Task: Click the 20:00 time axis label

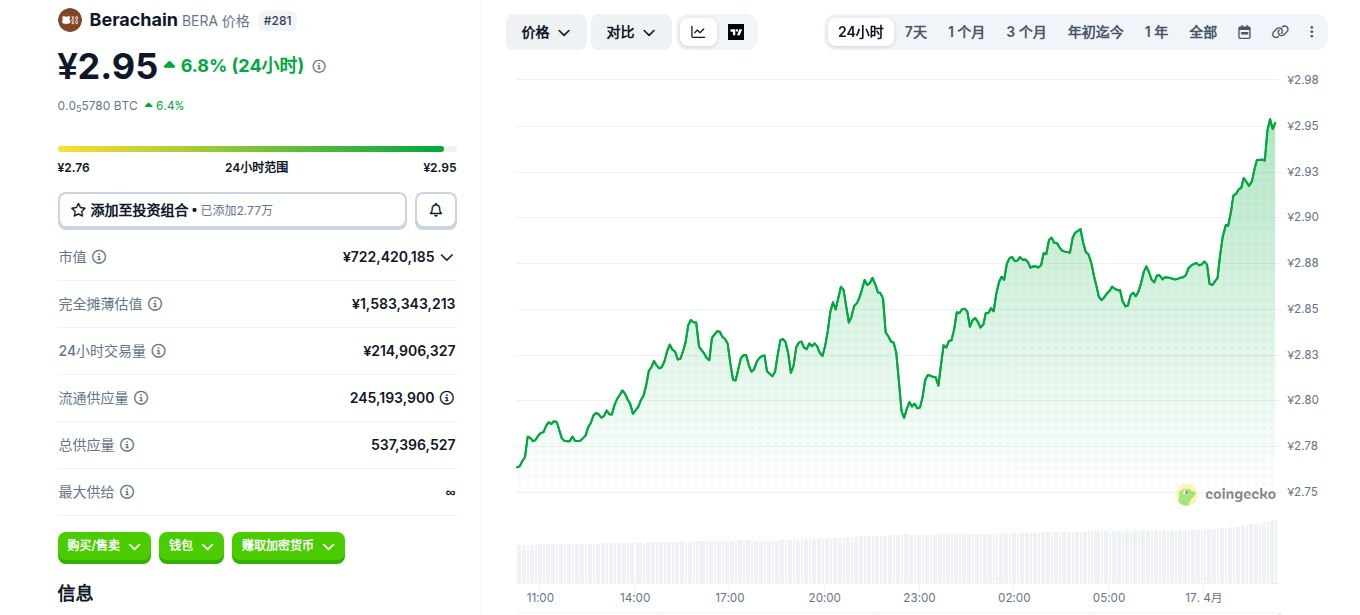Action: point(825,598)
